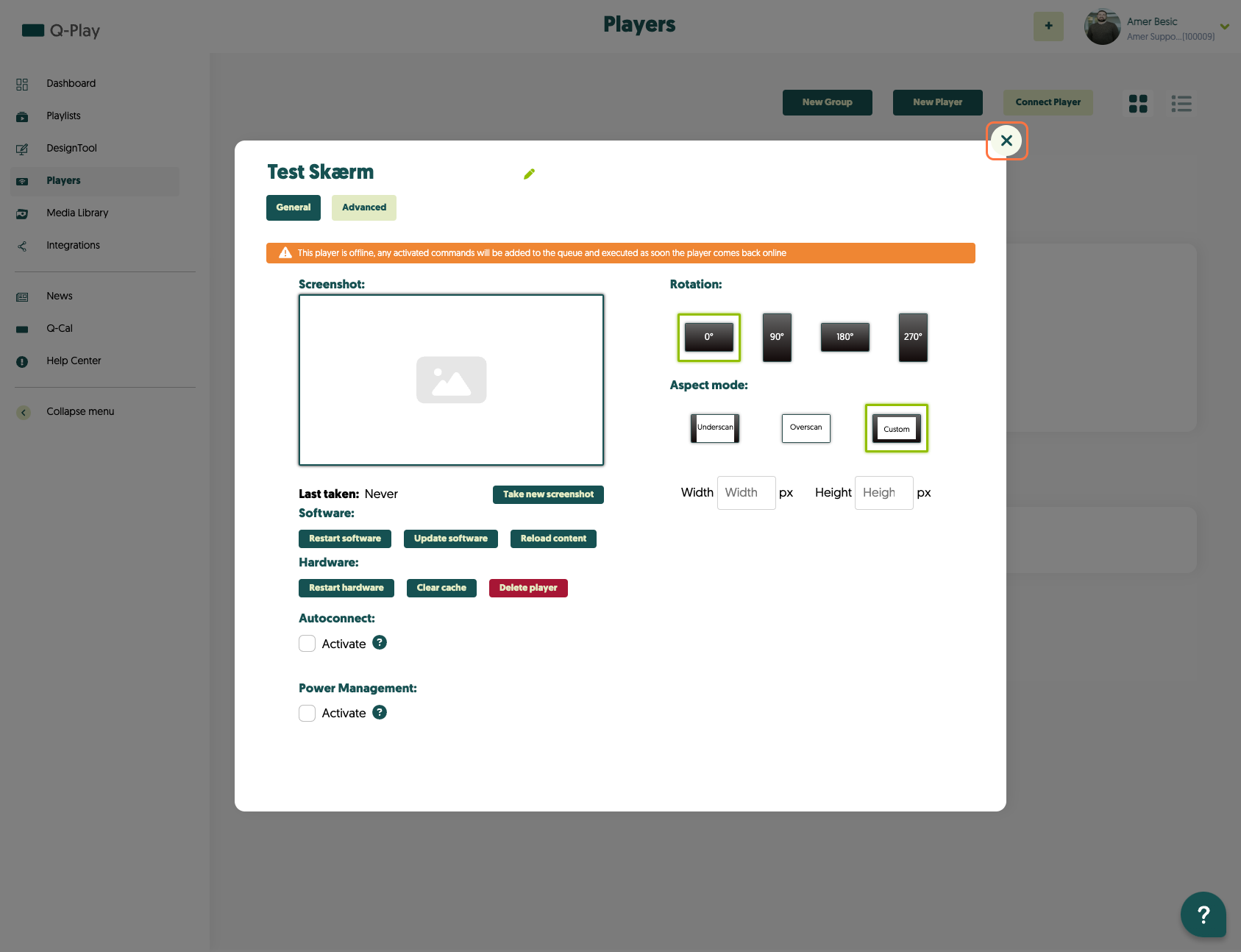The width and height of the screenshot is (1241, 952).
Task: Click the Players icon in the sidebar
Action: (x=22, y=181)
